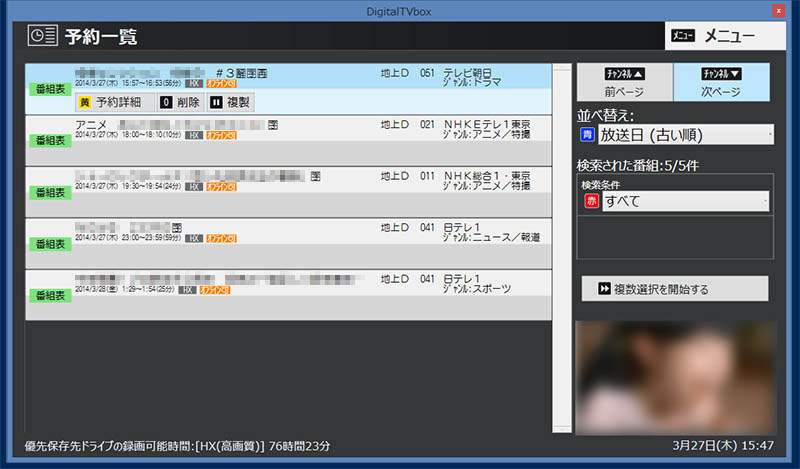
Task: Click the 番組表 tag on the NHK総合1・東京 entry
Action: pos(48,192)
